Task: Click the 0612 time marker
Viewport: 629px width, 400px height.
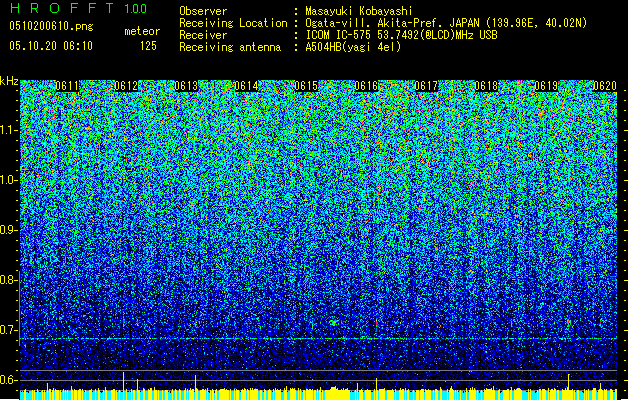Action: pos(126,86)
